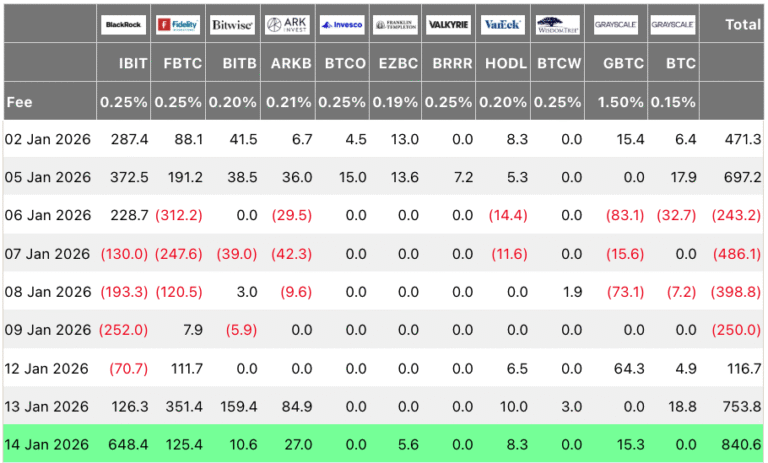Click the 02 Jan 2026 row date

click(47, 139)
